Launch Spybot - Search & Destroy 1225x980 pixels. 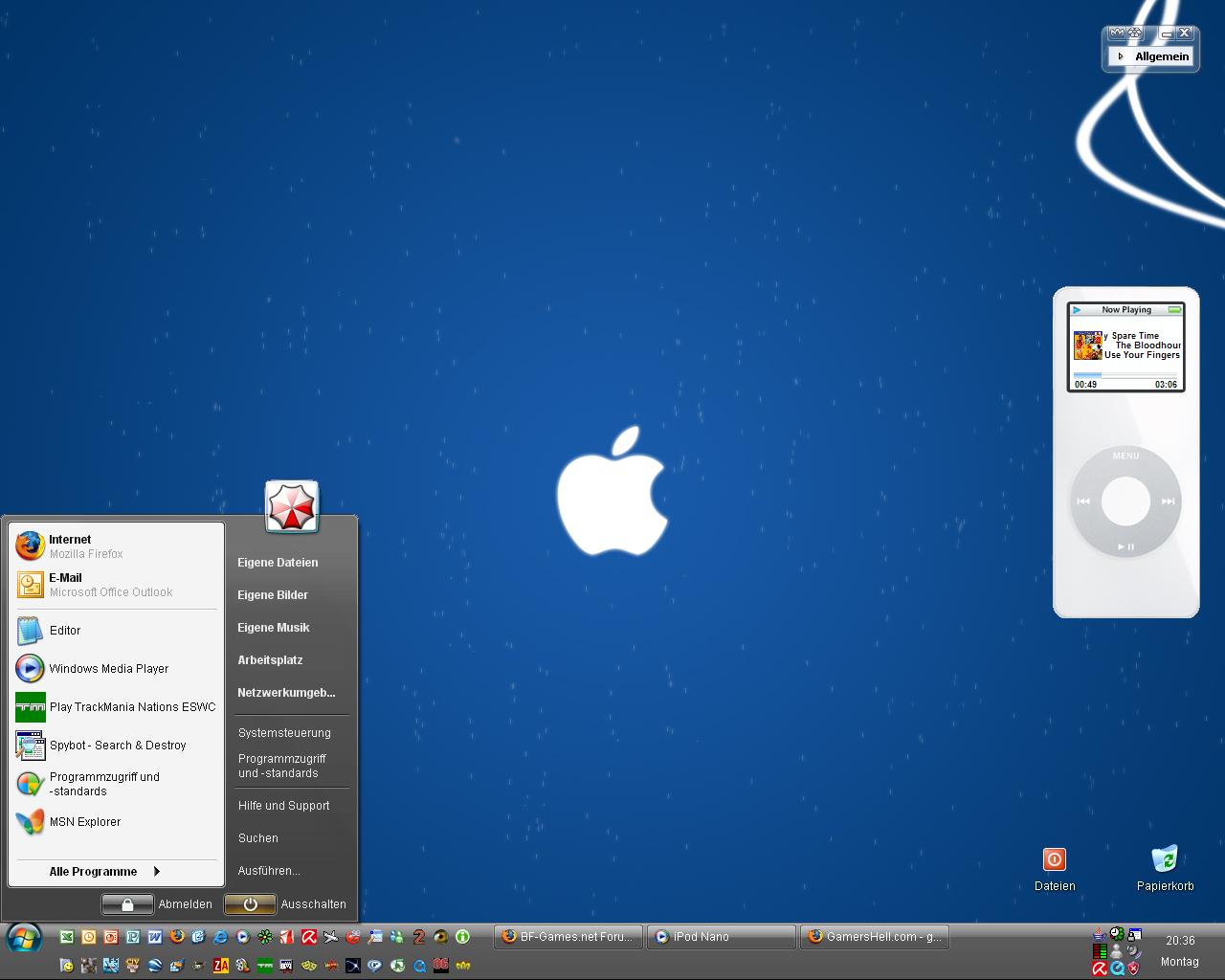(116, 746)
